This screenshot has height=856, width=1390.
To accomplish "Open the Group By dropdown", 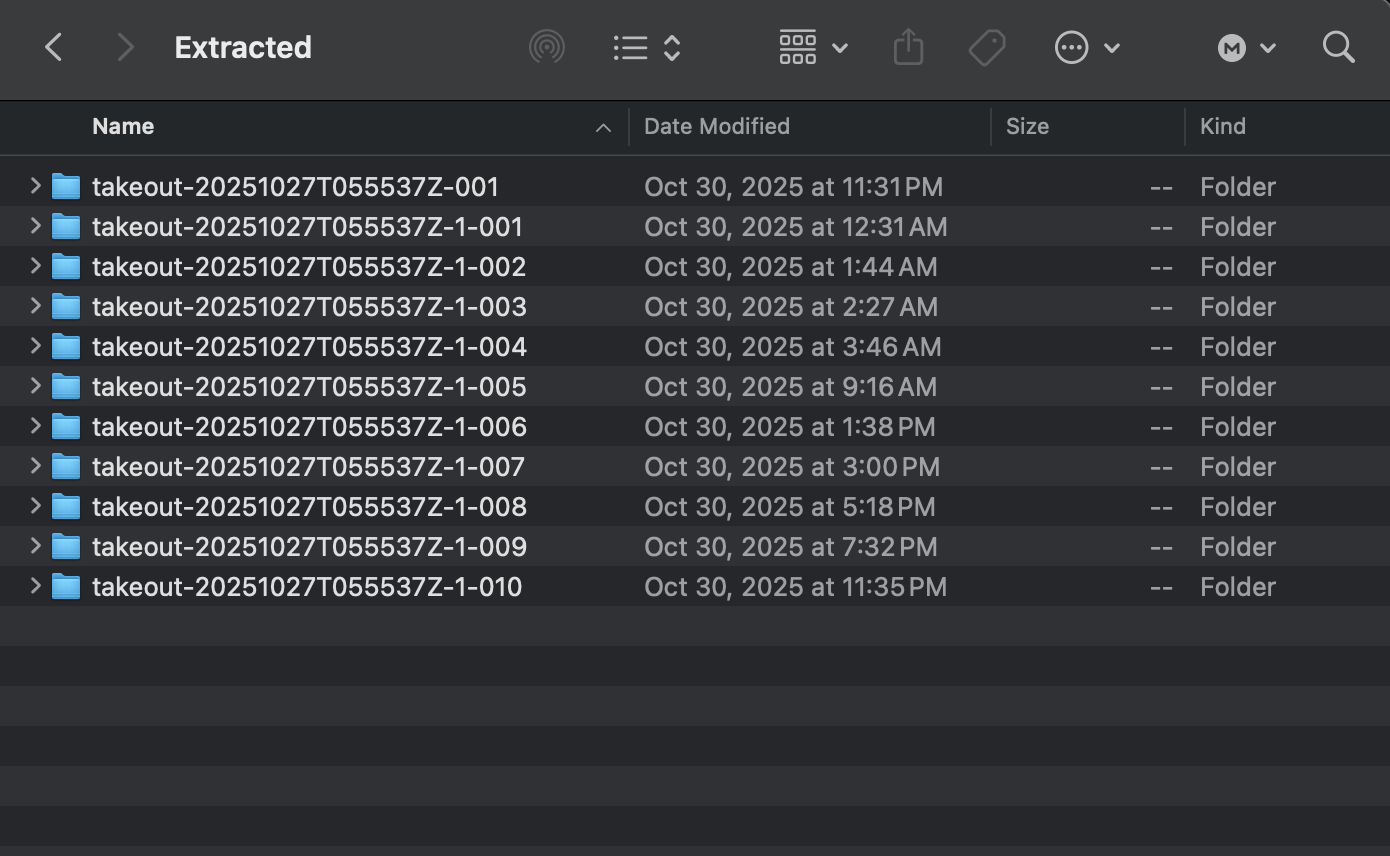I will (813, 47).
